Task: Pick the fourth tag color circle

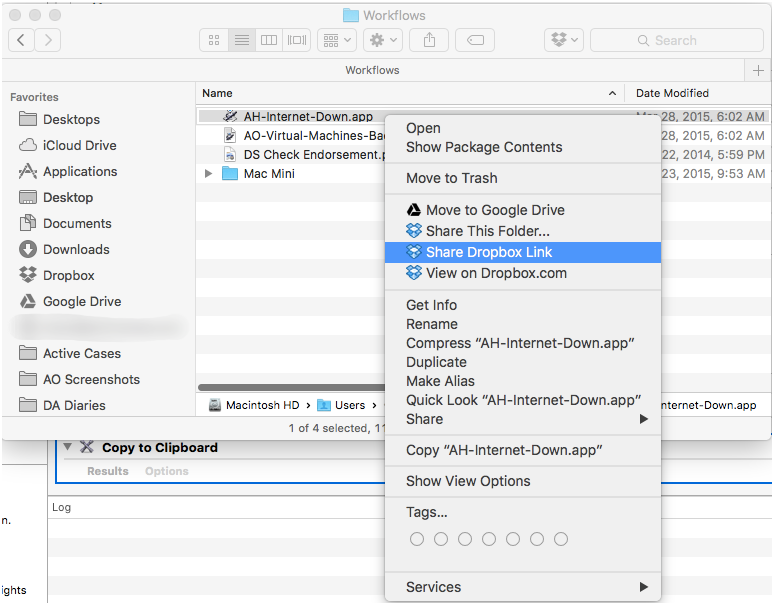Action: 489,539
